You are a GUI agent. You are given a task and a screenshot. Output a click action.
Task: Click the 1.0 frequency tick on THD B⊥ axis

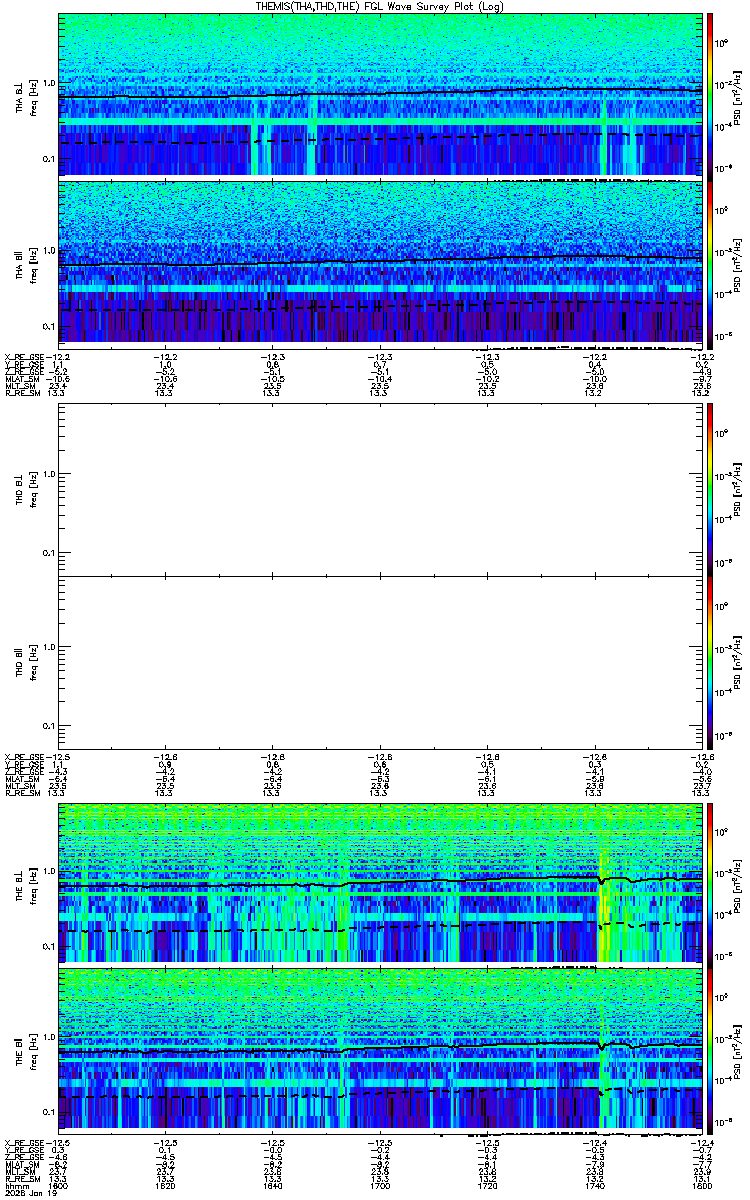(50, 474)
